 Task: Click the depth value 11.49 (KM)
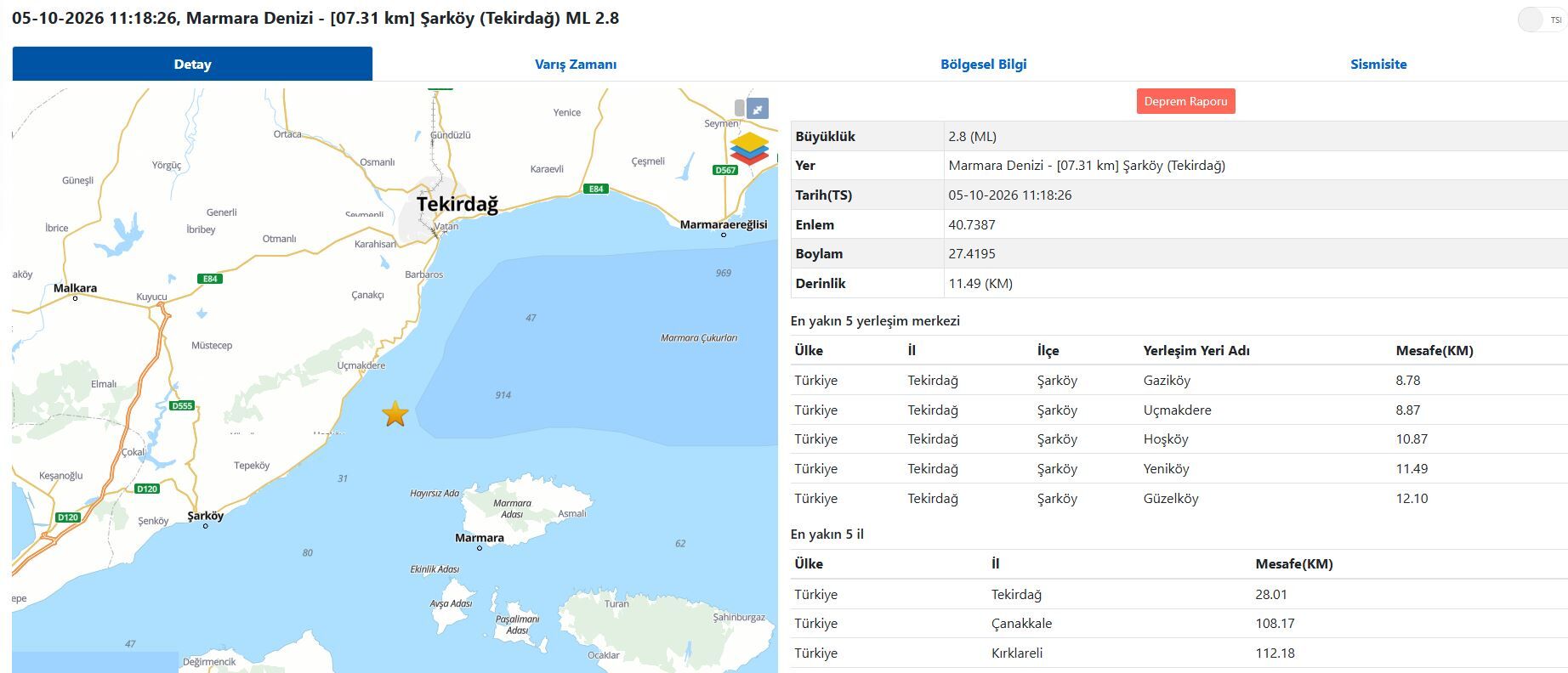pyautogui.click(x=980, y=283)
